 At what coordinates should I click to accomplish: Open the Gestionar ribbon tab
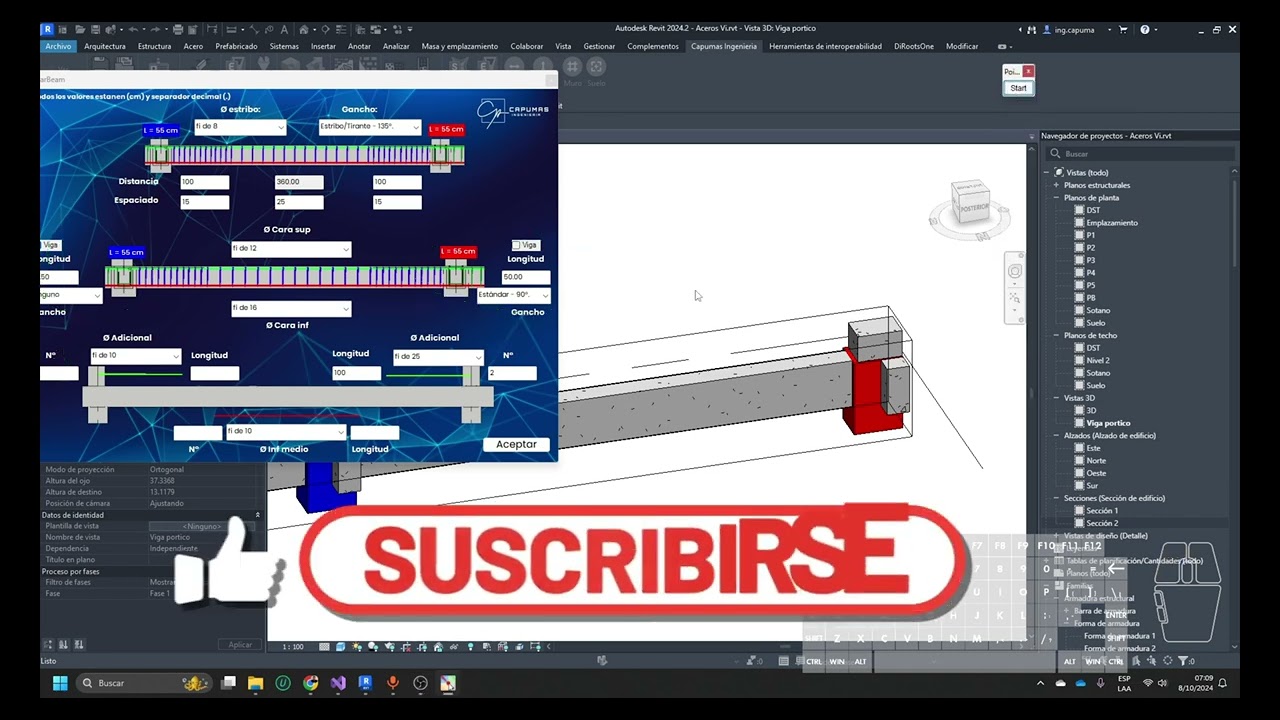(599, 46)
